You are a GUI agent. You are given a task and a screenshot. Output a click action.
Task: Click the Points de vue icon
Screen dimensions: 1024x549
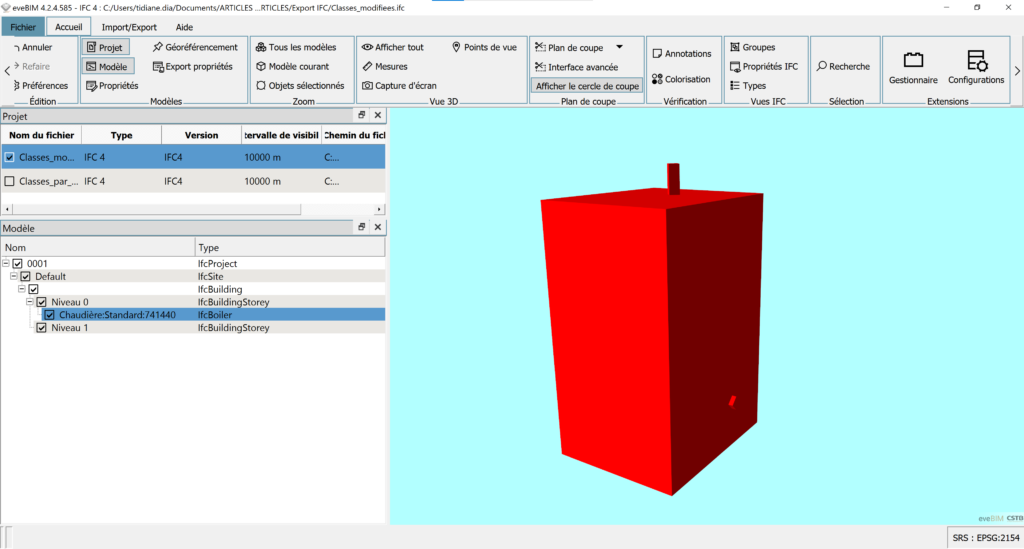(456, 47)
